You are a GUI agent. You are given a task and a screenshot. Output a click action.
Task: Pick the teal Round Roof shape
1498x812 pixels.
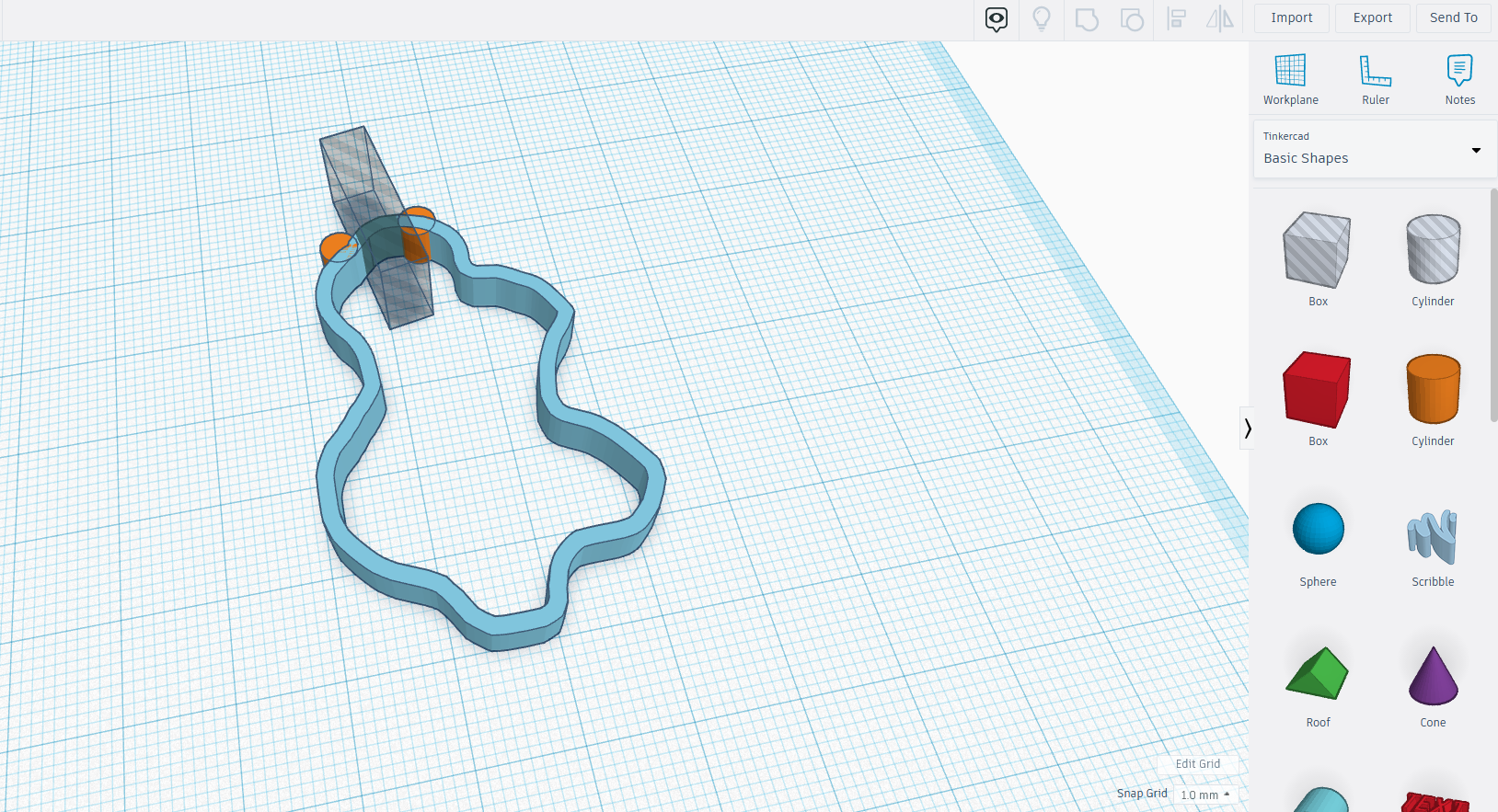click(x=1319, y=798)
